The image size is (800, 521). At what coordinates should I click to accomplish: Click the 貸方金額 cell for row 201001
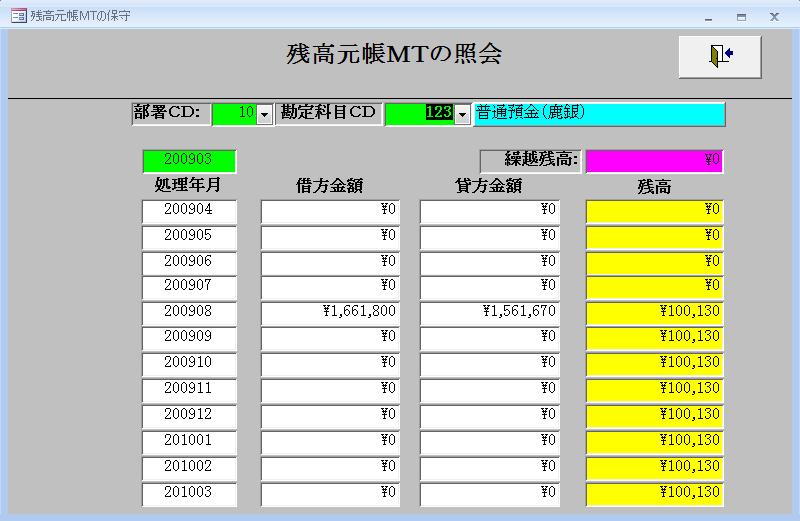(489, 441)
